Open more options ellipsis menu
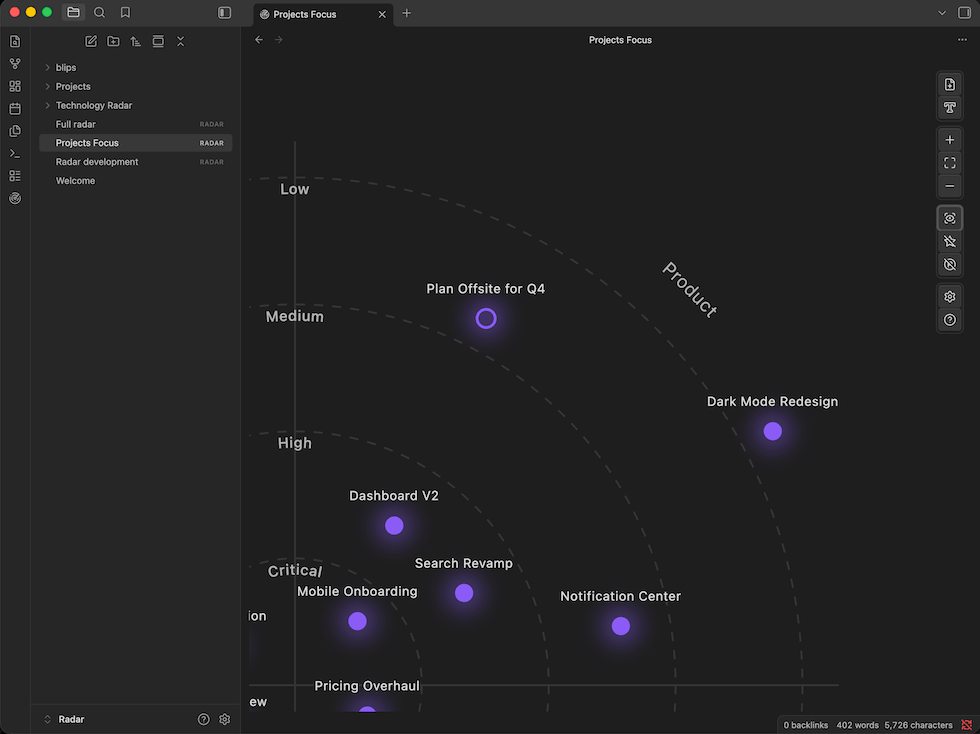980x734 pixels. click(962, 40)
